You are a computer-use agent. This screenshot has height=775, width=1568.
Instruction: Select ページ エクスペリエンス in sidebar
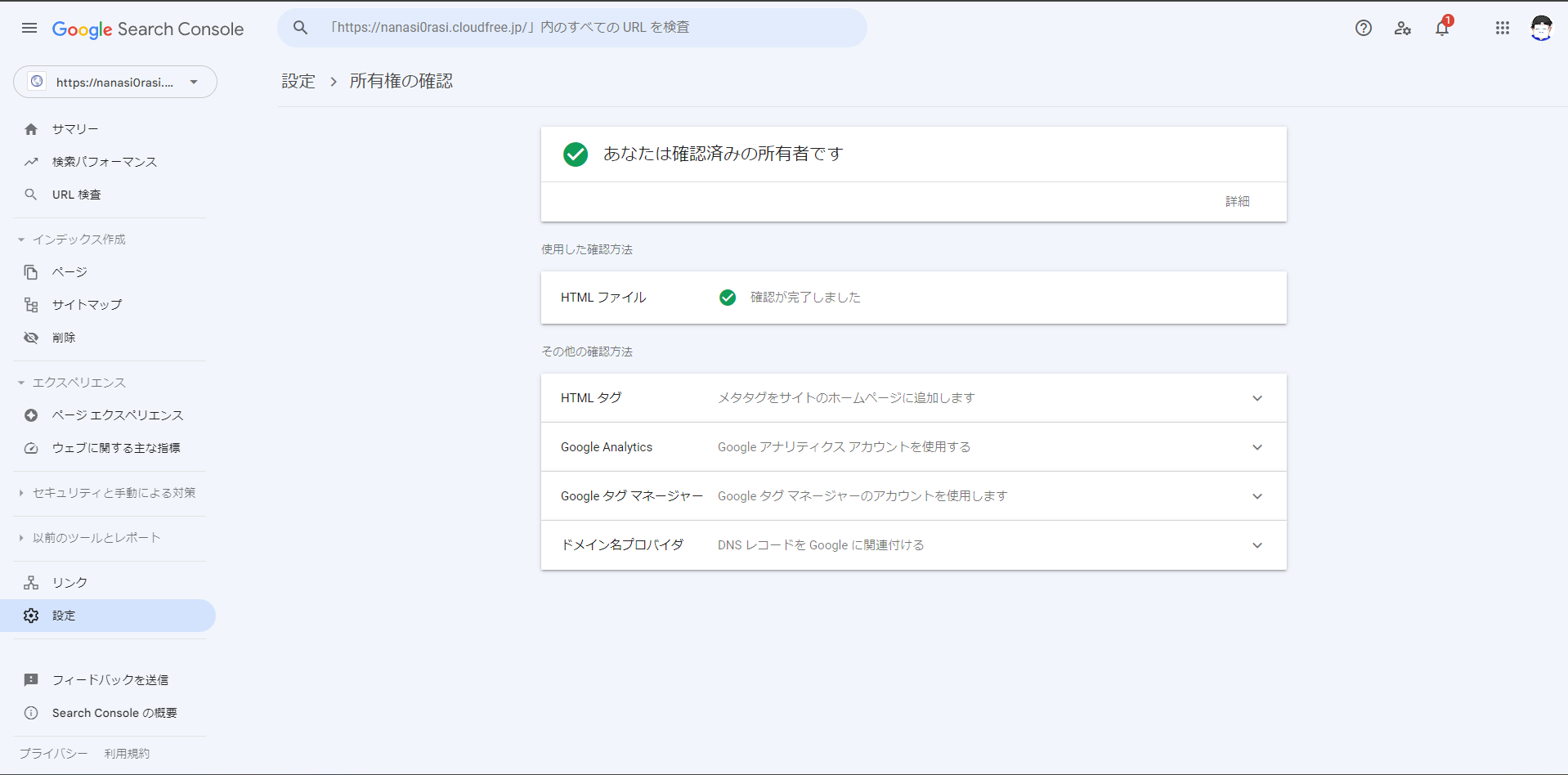117,415
